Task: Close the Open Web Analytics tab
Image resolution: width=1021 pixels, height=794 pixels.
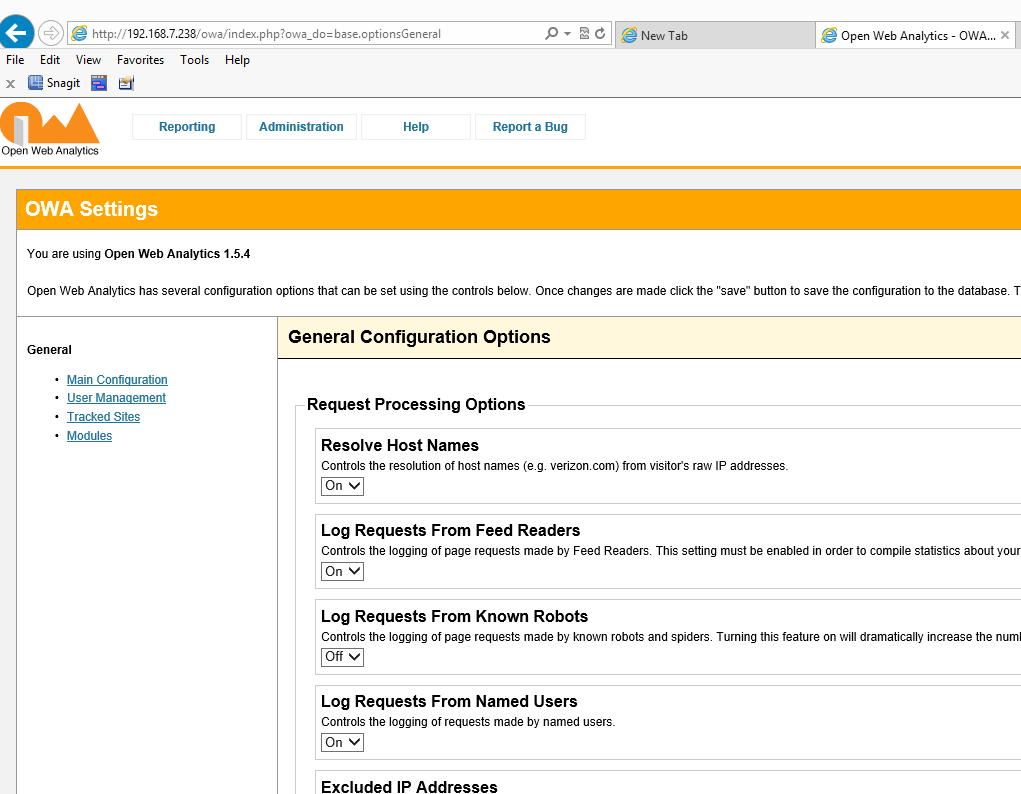Action: coord(1005,35)
